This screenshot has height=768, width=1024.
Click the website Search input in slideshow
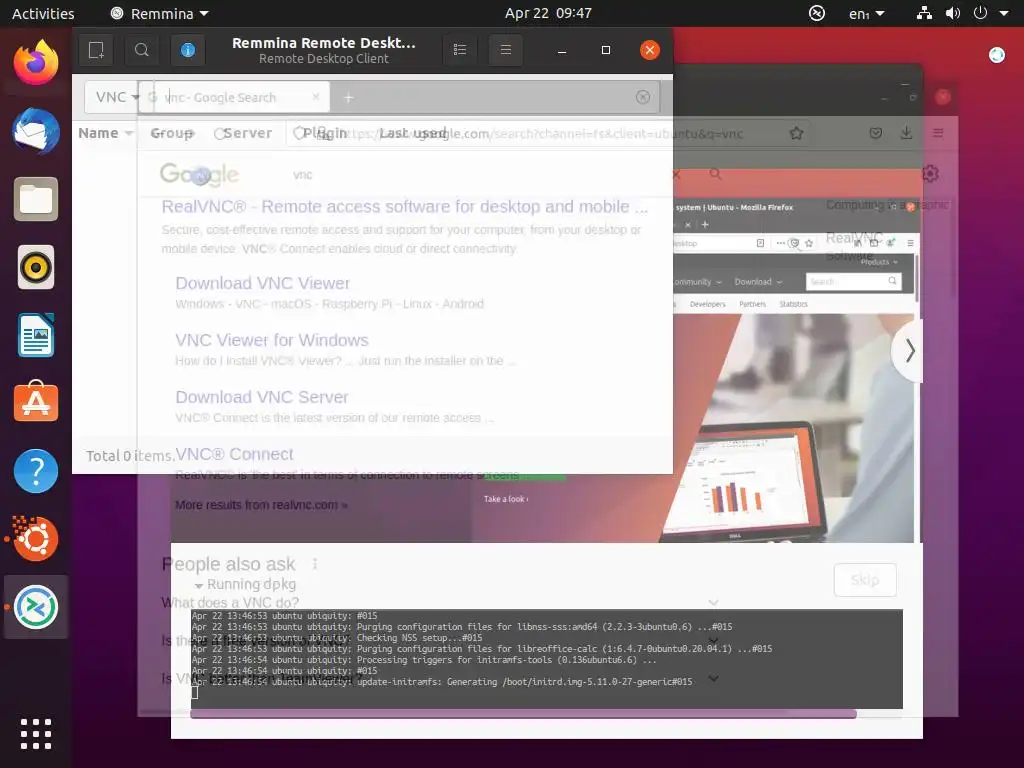[854, 281]
